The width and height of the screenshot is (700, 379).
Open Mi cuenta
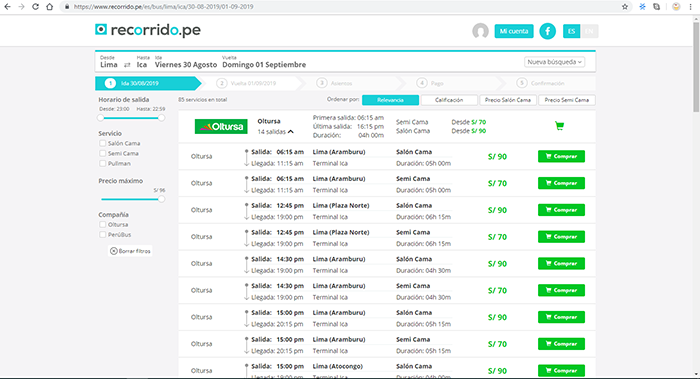[514, 31]
